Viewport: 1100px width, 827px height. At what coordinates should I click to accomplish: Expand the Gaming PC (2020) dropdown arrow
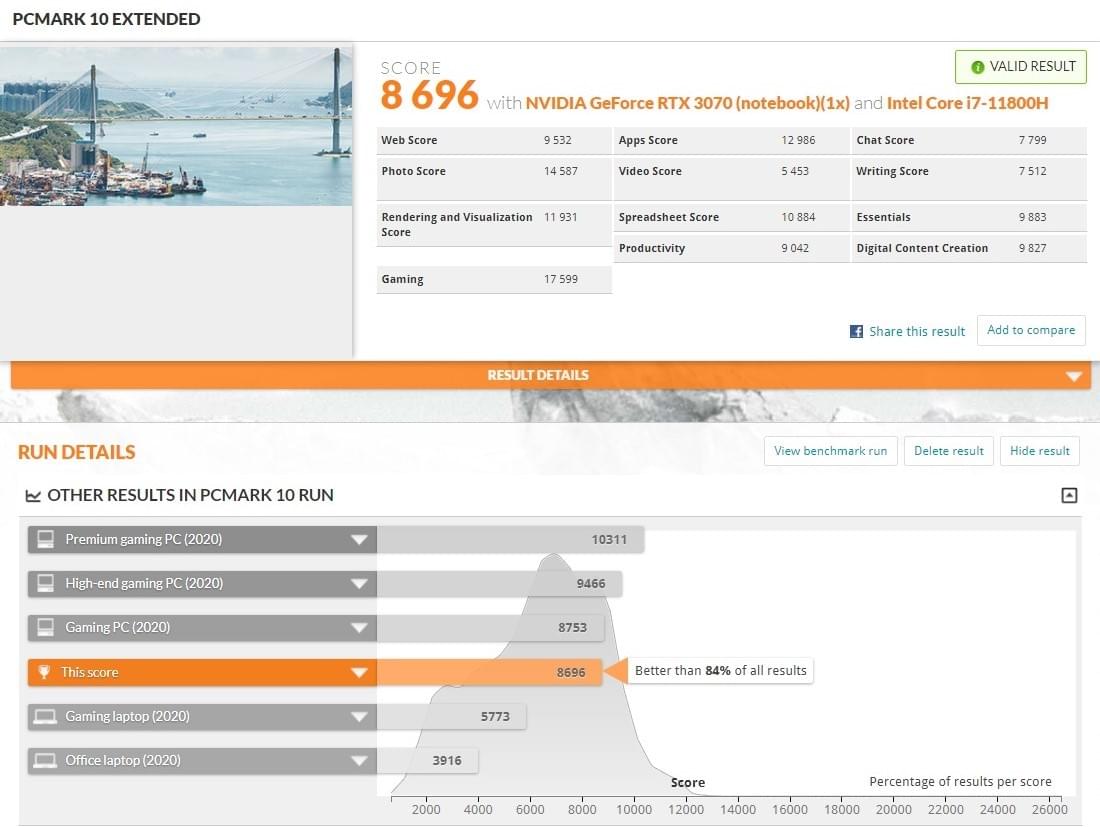click(x=359, y=628)
